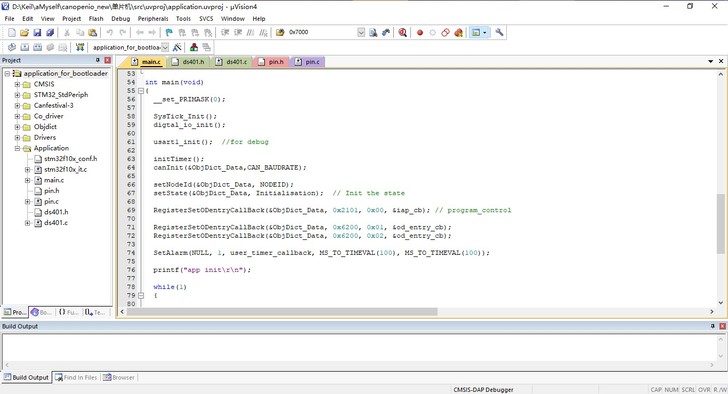Switch to the Browser output tab
Viewport: 728px width, 394px height.
coord(119,378)
